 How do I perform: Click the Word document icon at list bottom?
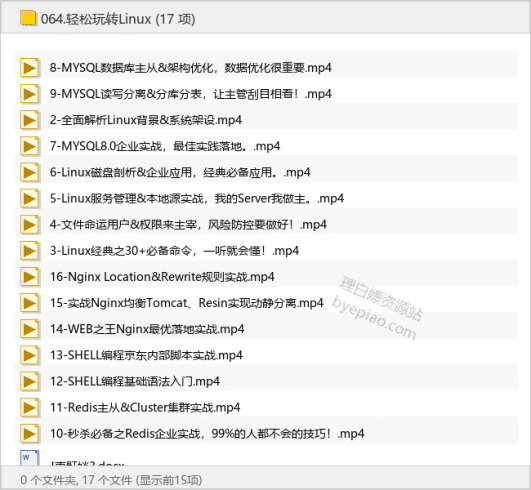pyautogui.click(x=29, y=457)
